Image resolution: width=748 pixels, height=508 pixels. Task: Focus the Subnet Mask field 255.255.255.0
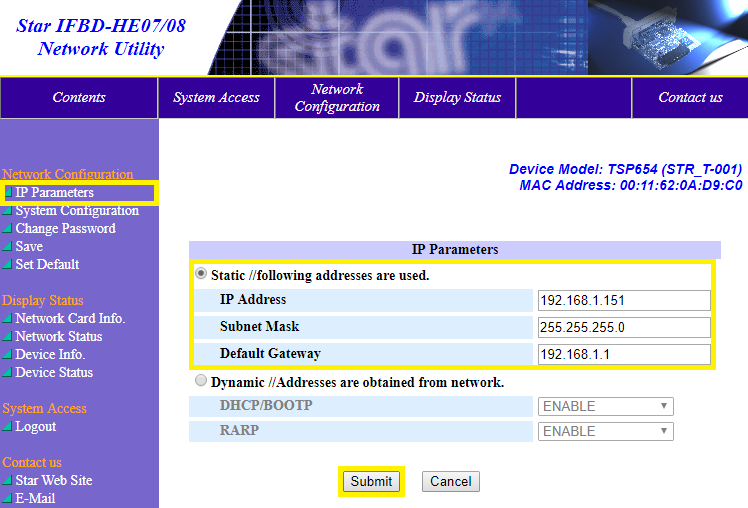624,328
